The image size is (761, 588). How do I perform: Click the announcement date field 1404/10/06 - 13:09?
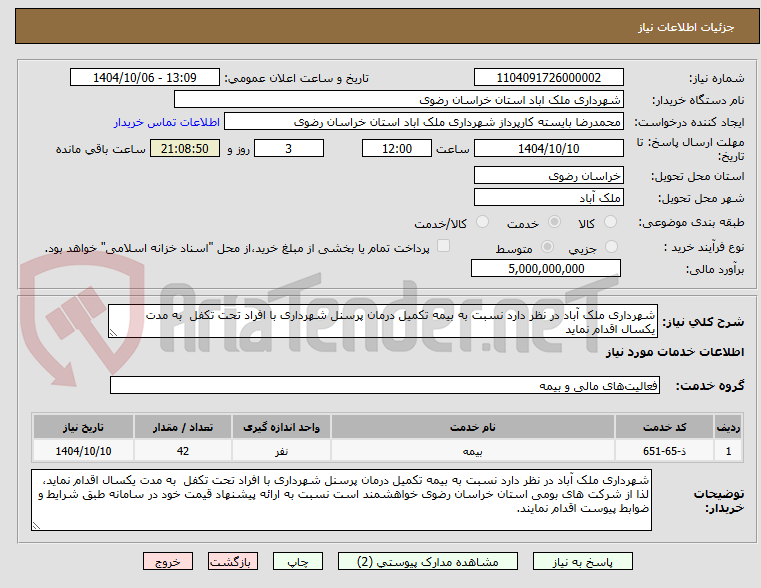coord(145,78)
